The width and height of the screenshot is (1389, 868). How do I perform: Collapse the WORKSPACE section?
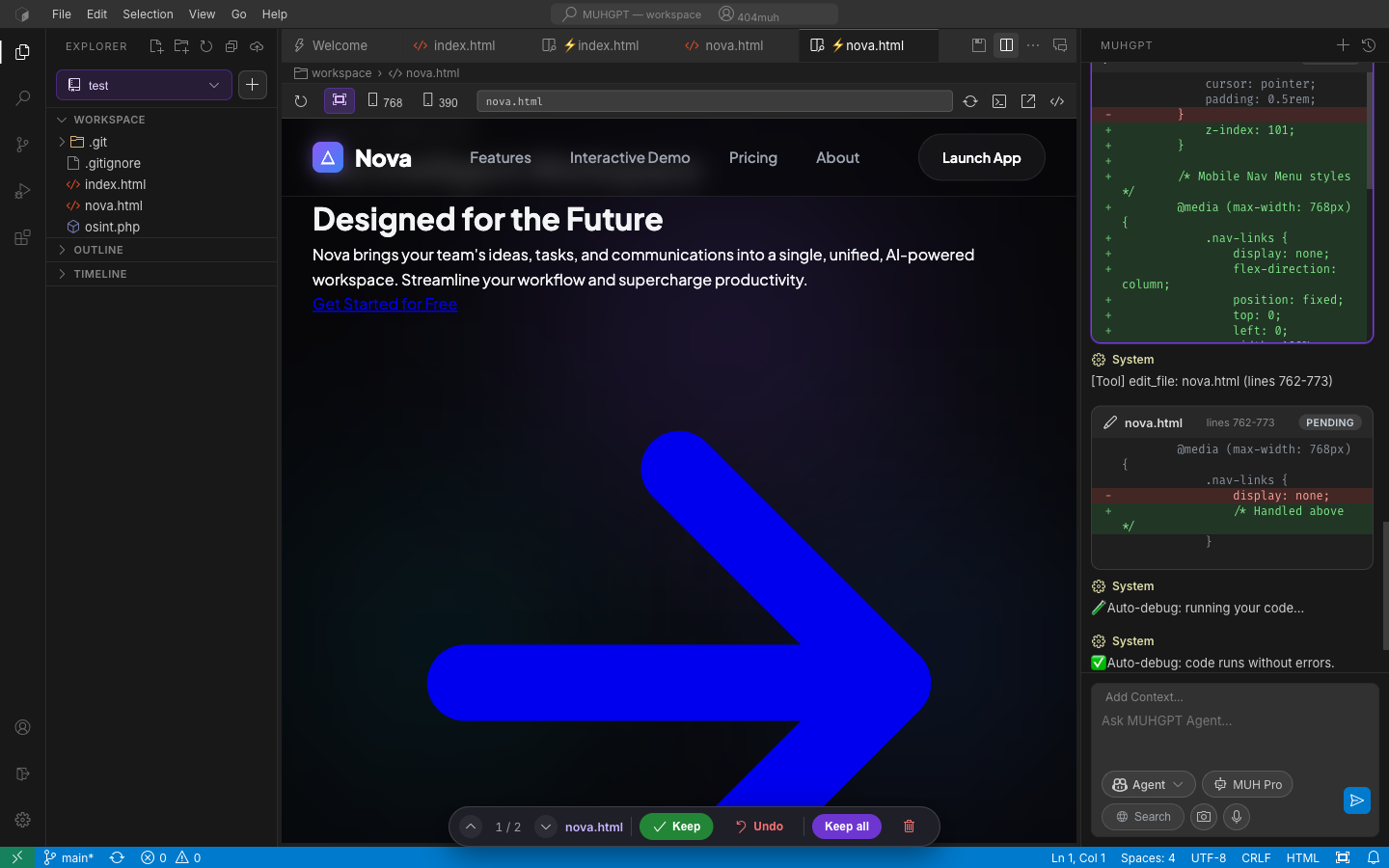click(x=161, y=120)
